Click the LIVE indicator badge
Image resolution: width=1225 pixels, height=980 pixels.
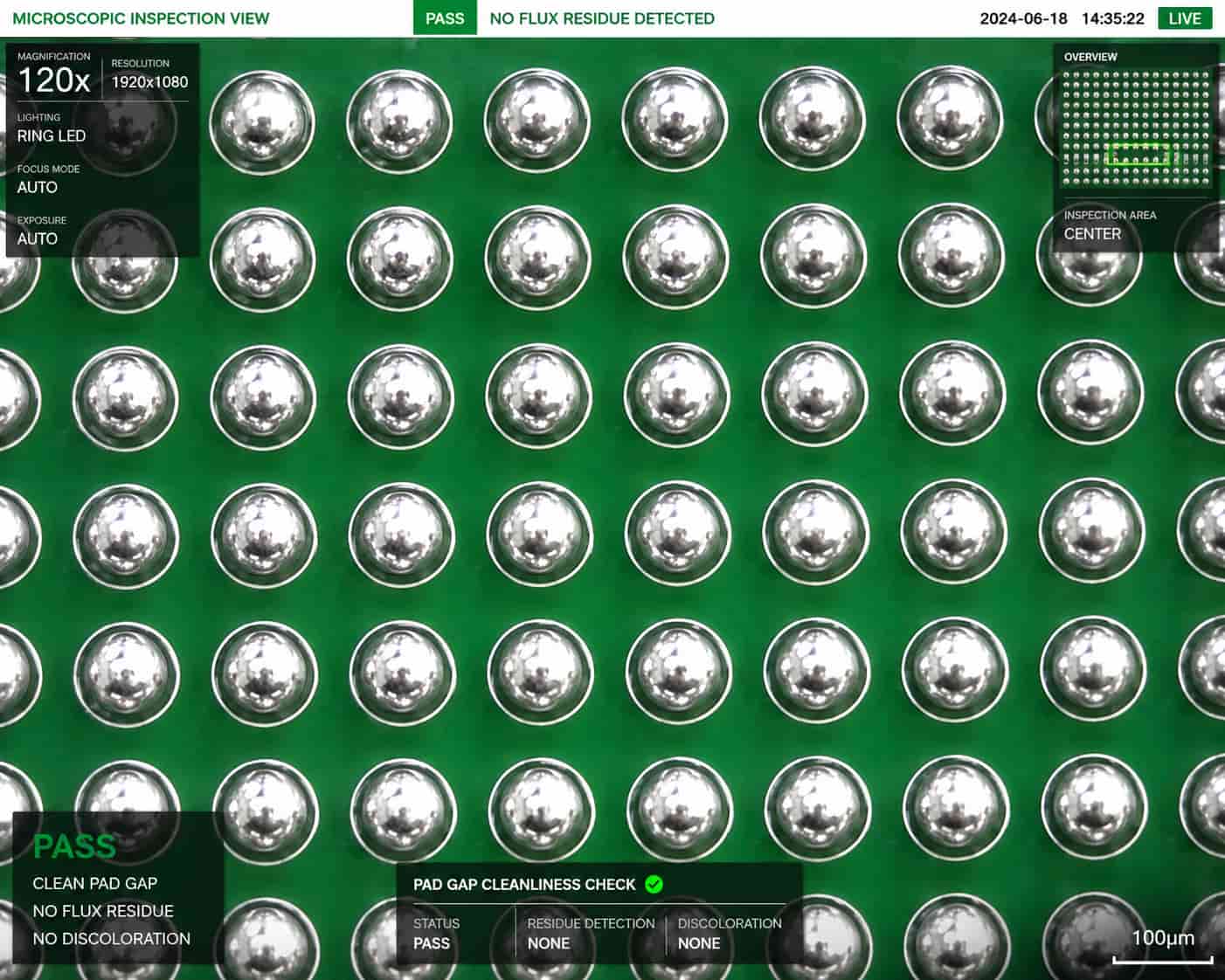click(1185, 18)
